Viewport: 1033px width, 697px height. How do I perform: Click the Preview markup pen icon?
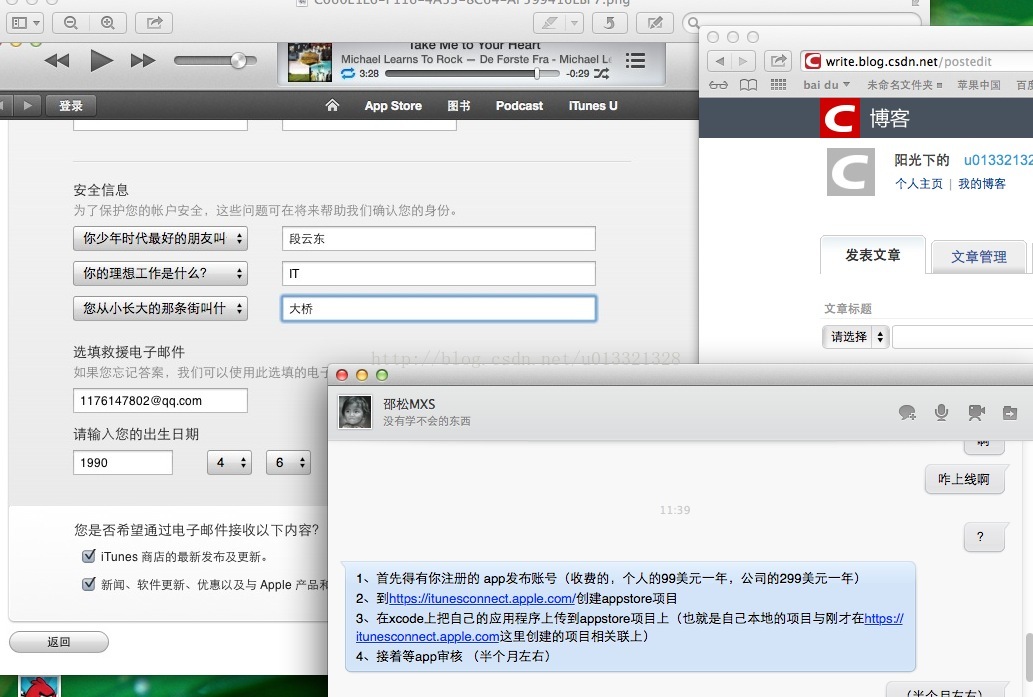pyautogui.click(x=549, y=23)
